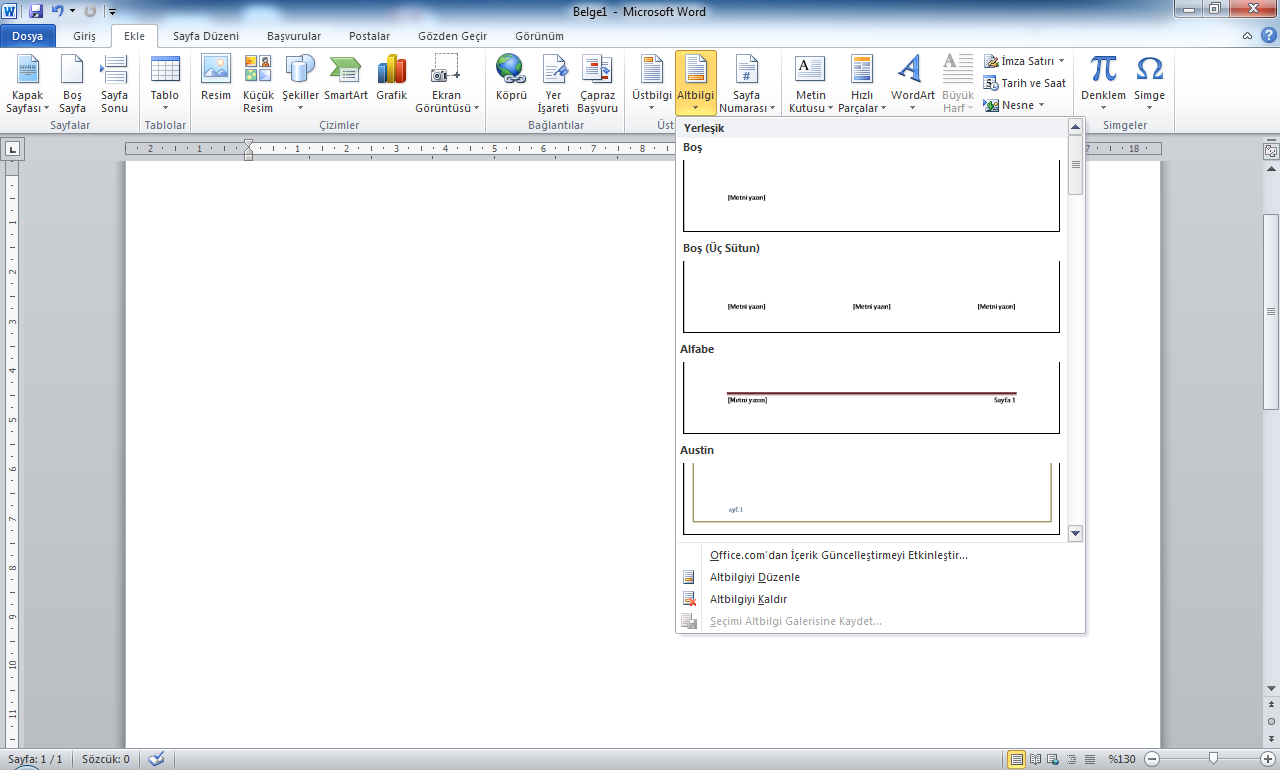This screenshot has width=1280, height=770.
Task: Click gallery scrollbar down arrow
Action: click(1076, 534)
